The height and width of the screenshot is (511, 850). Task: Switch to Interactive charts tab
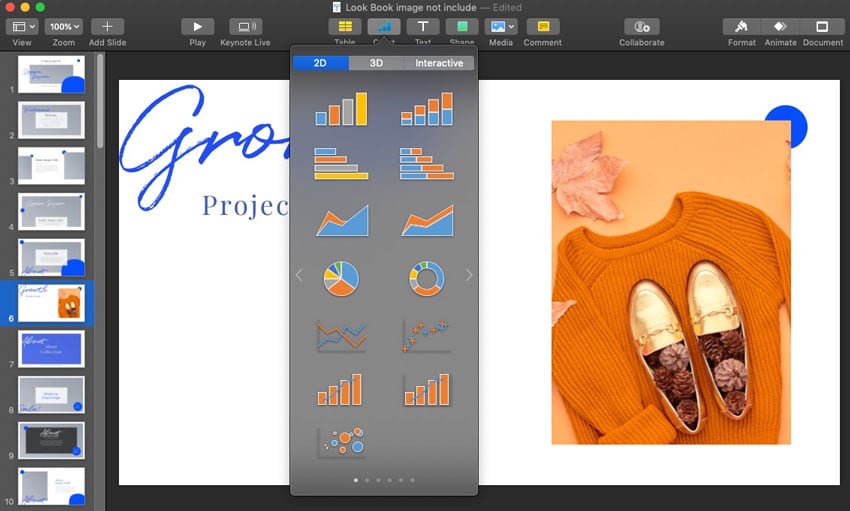(439, 63)
